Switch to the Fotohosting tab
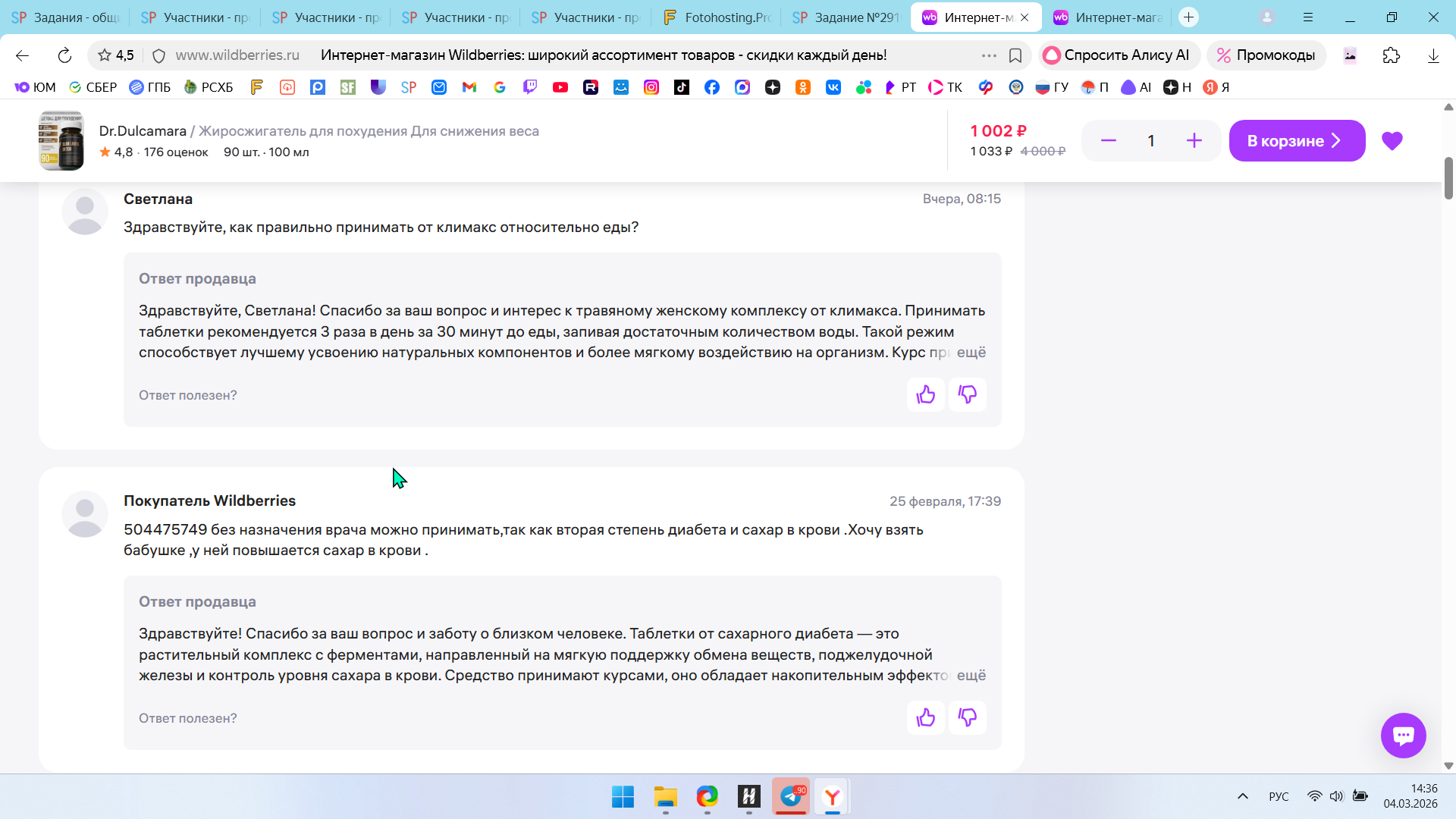Image resolution: width=1456 pixels, height=819 pixels. tap(717, 17)
